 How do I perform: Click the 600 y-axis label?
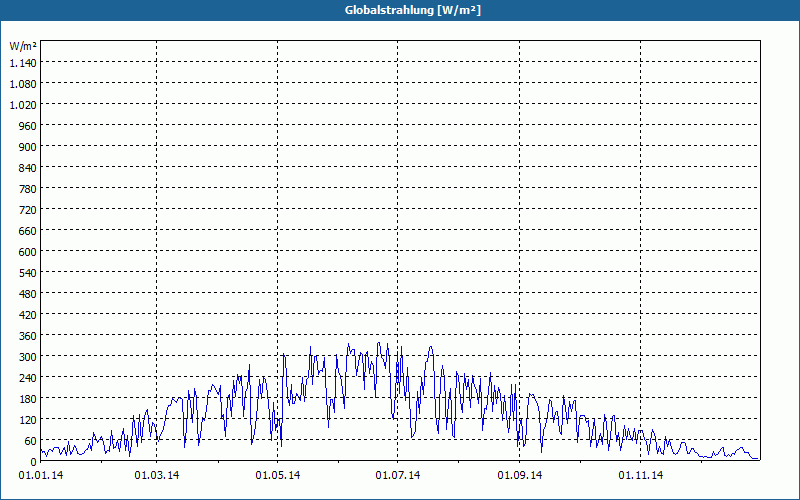[x=29, y=252]
